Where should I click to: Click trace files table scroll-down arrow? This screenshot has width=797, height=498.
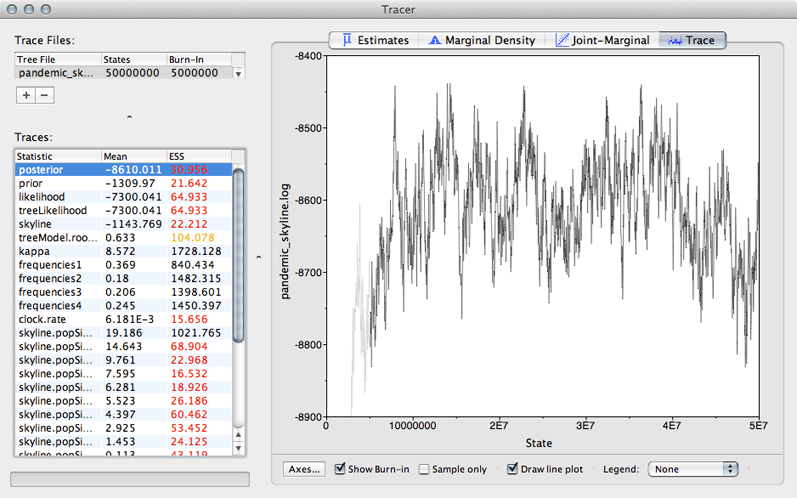tap(238, 74)
